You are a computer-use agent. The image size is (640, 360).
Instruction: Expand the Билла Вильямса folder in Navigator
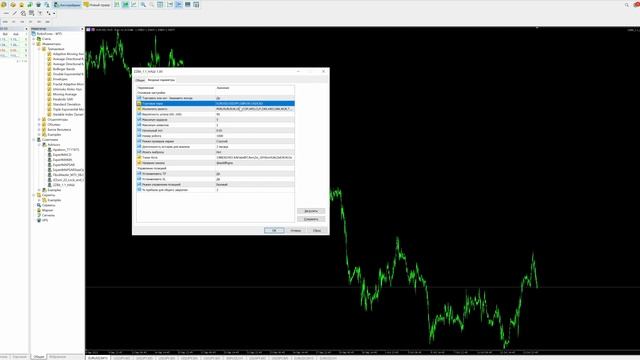point(39,130)
